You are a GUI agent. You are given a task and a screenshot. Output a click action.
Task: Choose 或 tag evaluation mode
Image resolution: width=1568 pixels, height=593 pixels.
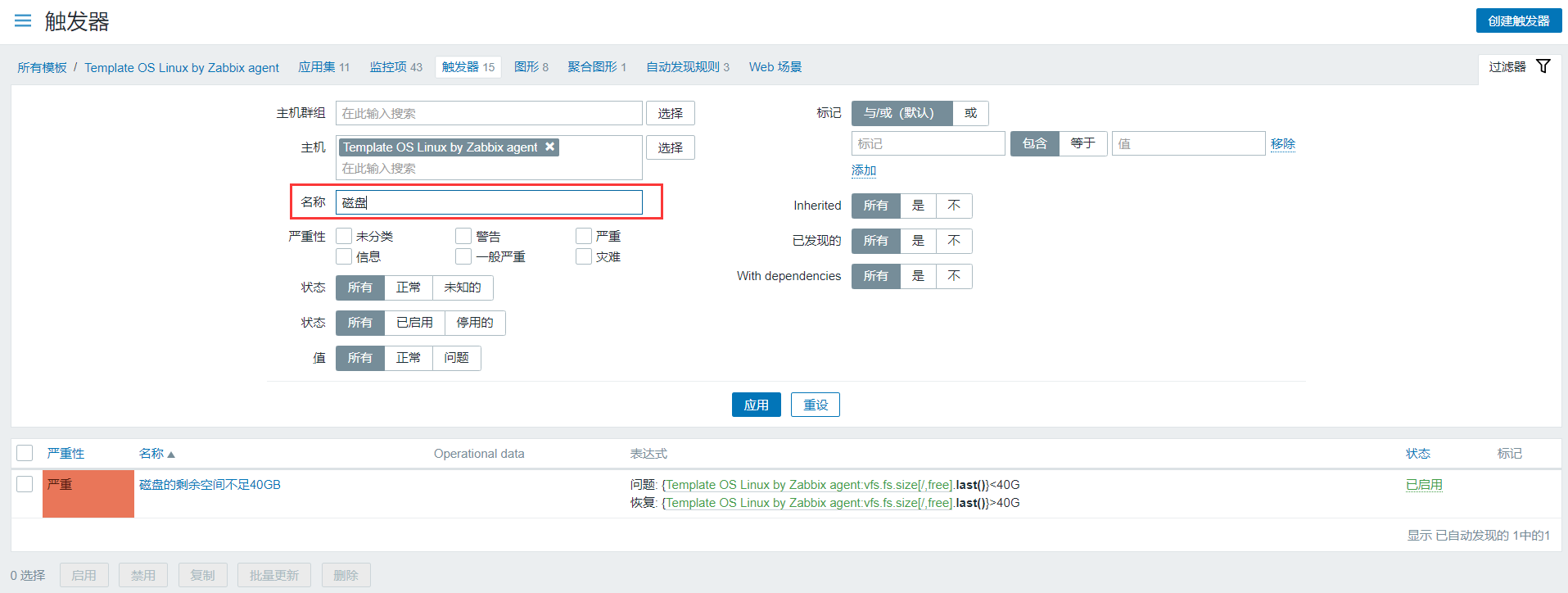point(970,113)
